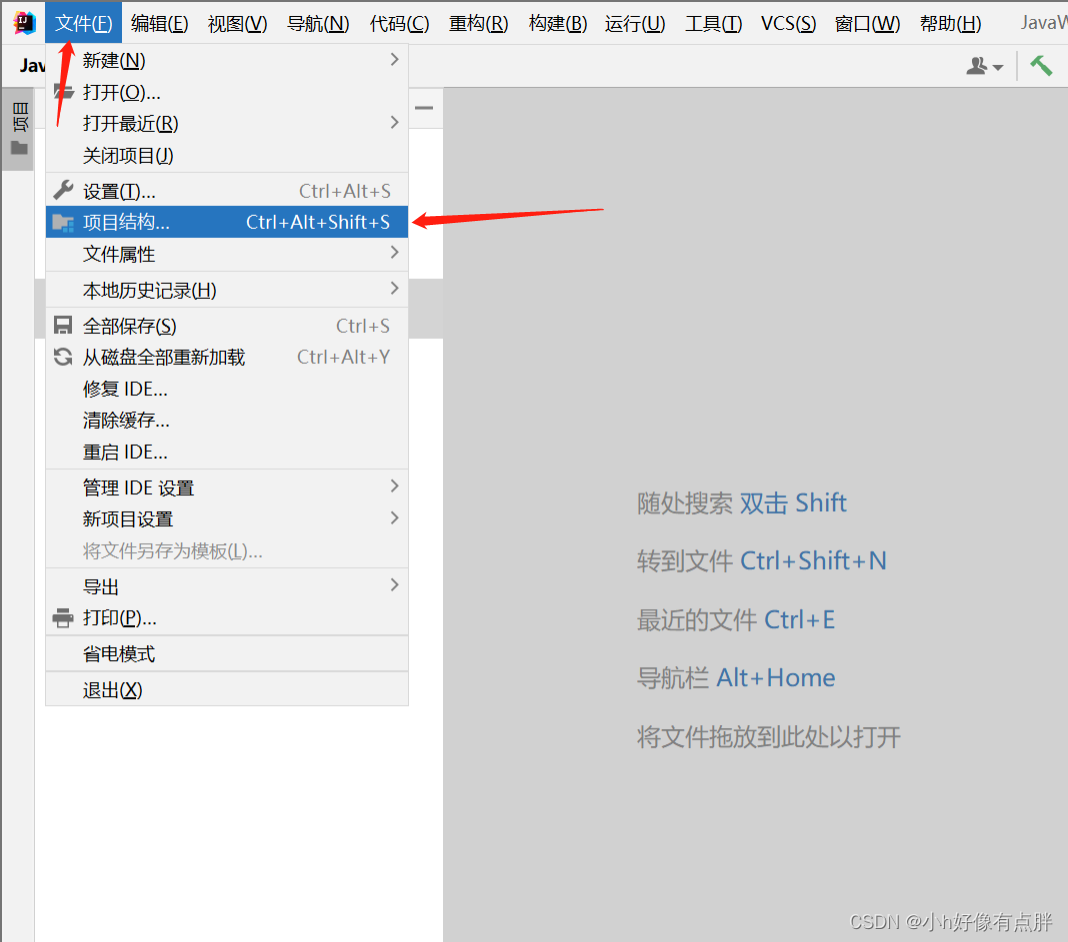
Task: Click the IntelliJ IDEA logo icon
Action: [25, 22]
